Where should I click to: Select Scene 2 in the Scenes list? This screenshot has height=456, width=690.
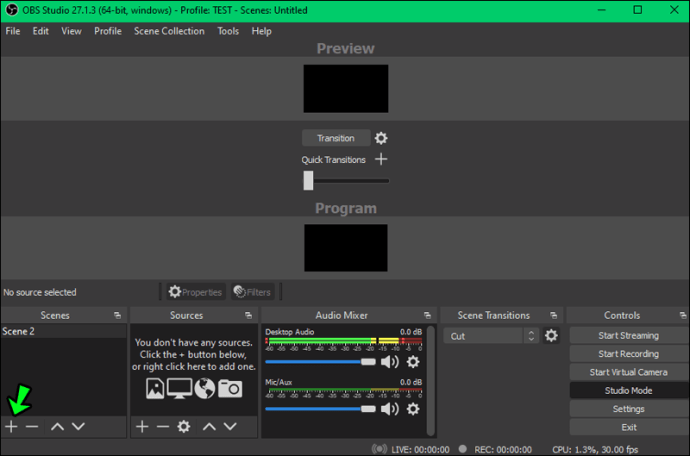[x=64, y=331]
